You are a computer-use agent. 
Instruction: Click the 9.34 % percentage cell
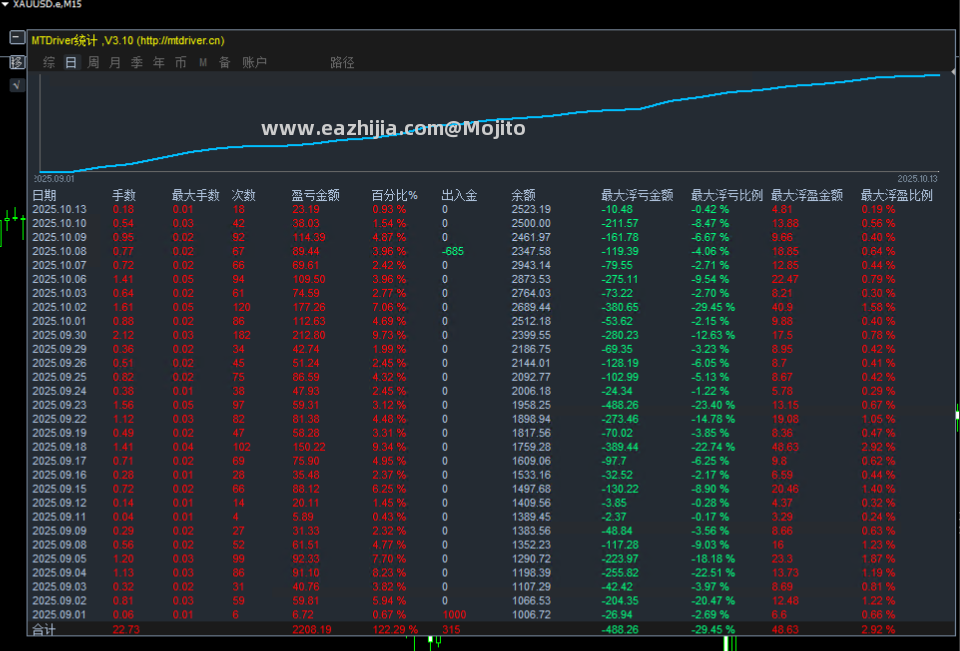(389, 447)
